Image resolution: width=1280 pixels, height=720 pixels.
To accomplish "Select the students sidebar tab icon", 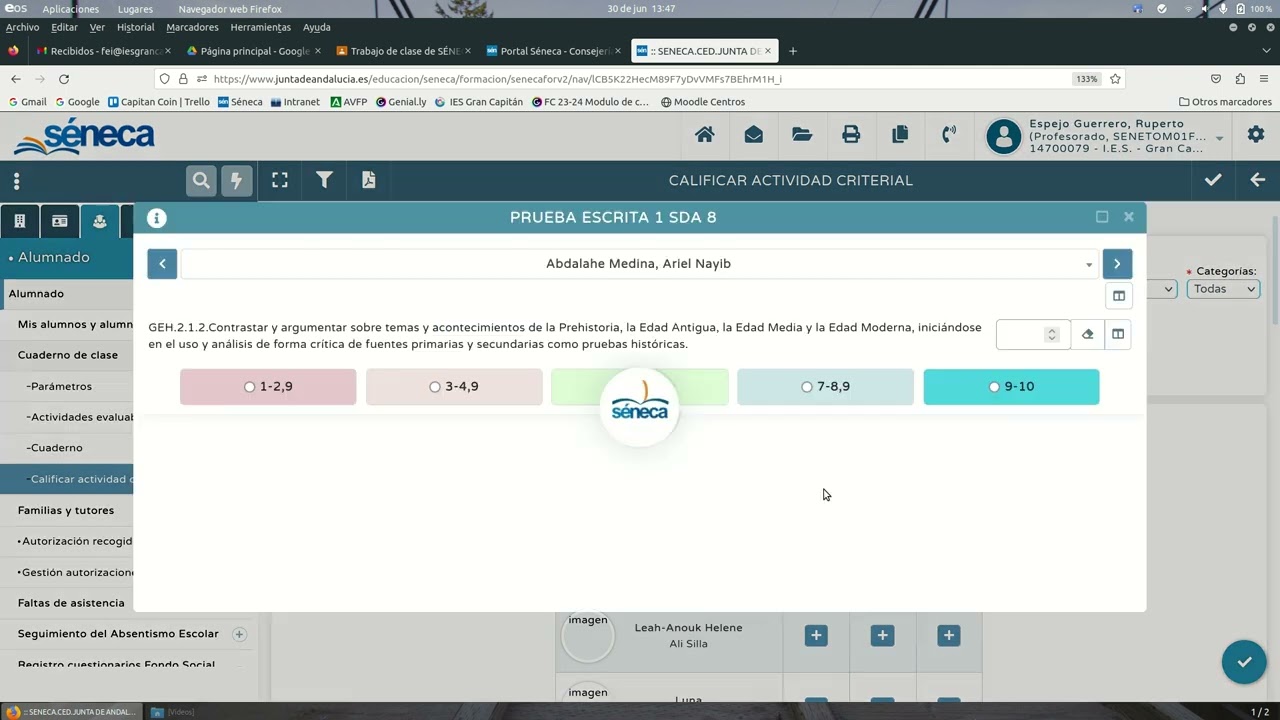I will (x=100, y=221).
